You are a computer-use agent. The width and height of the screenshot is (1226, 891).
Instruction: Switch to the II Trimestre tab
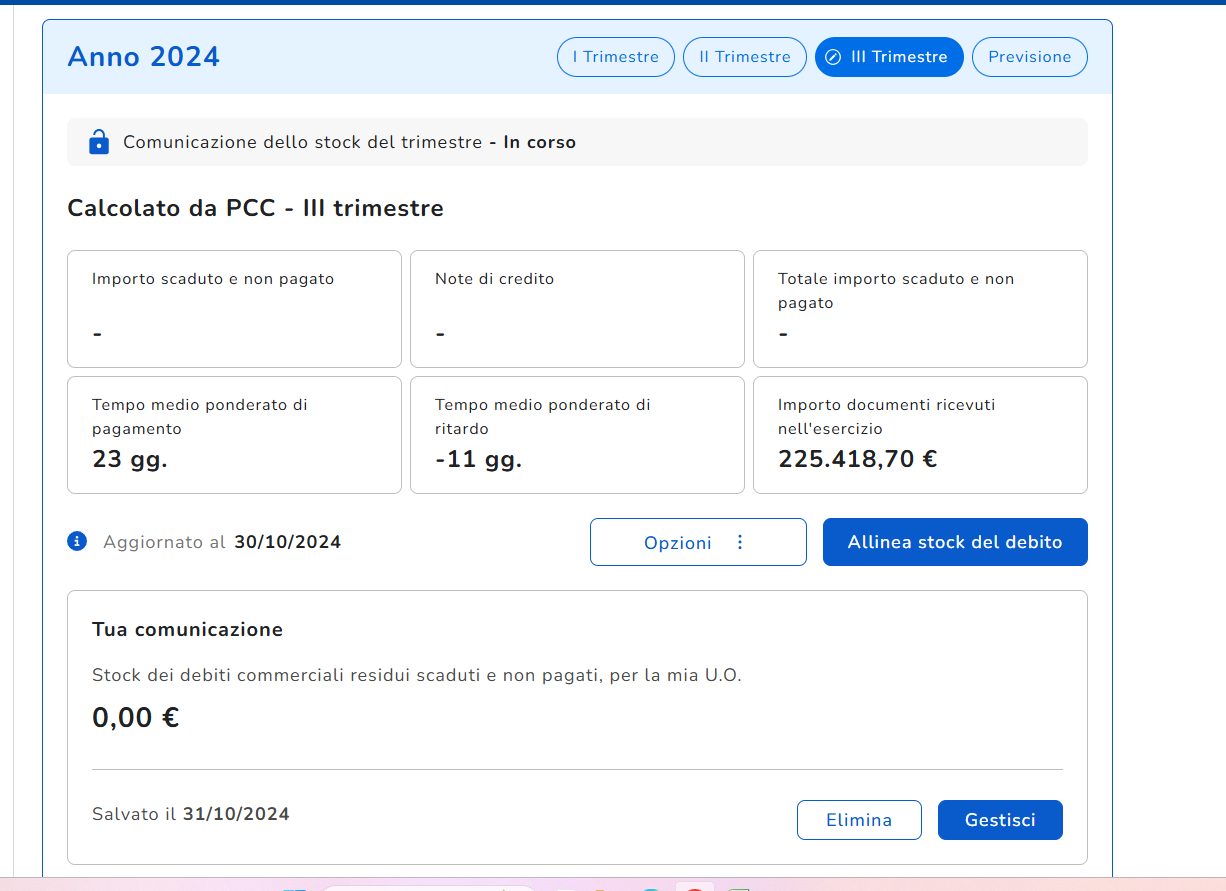coord(744,57)
